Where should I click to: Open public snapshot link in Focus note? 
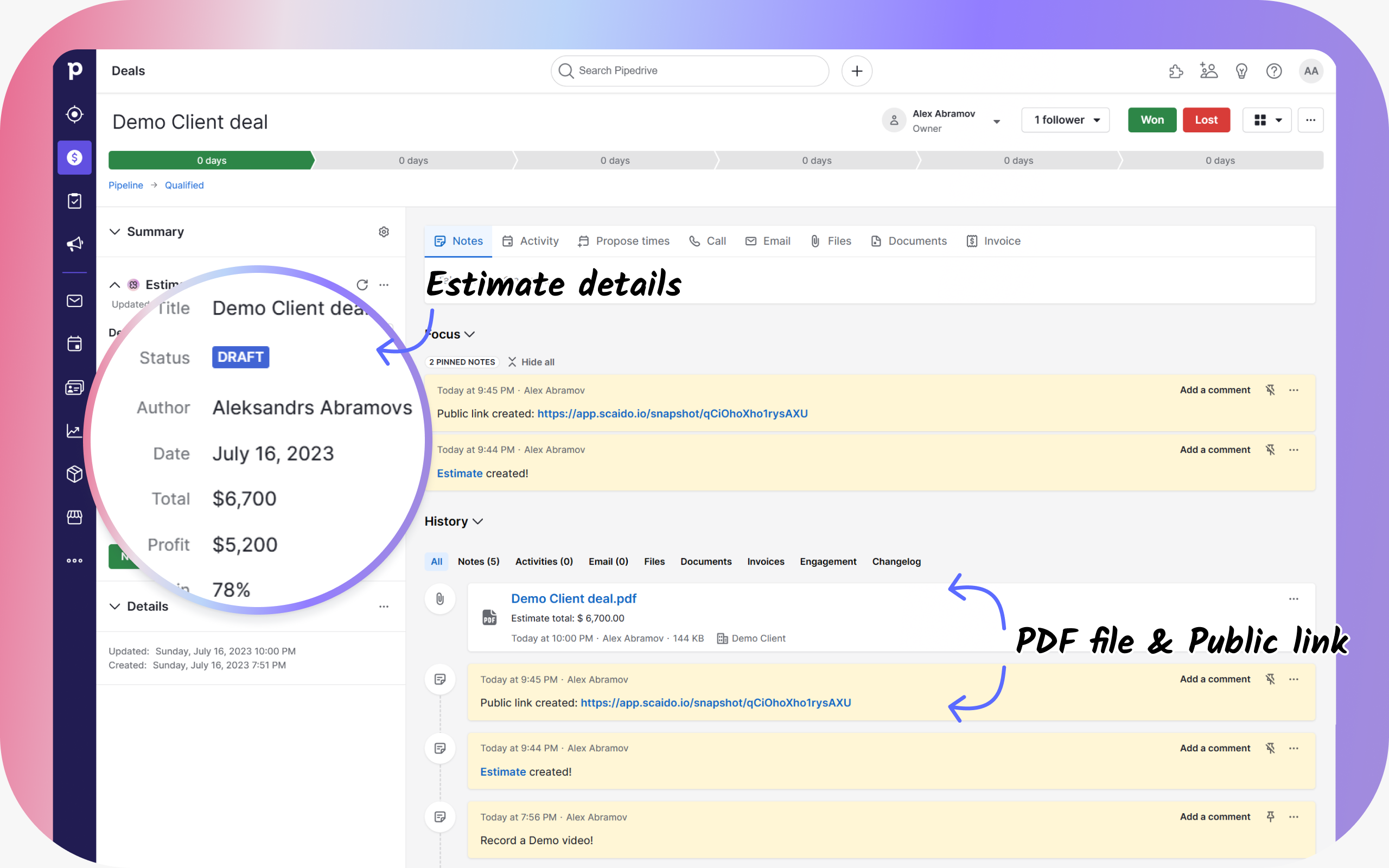[672, 413]
